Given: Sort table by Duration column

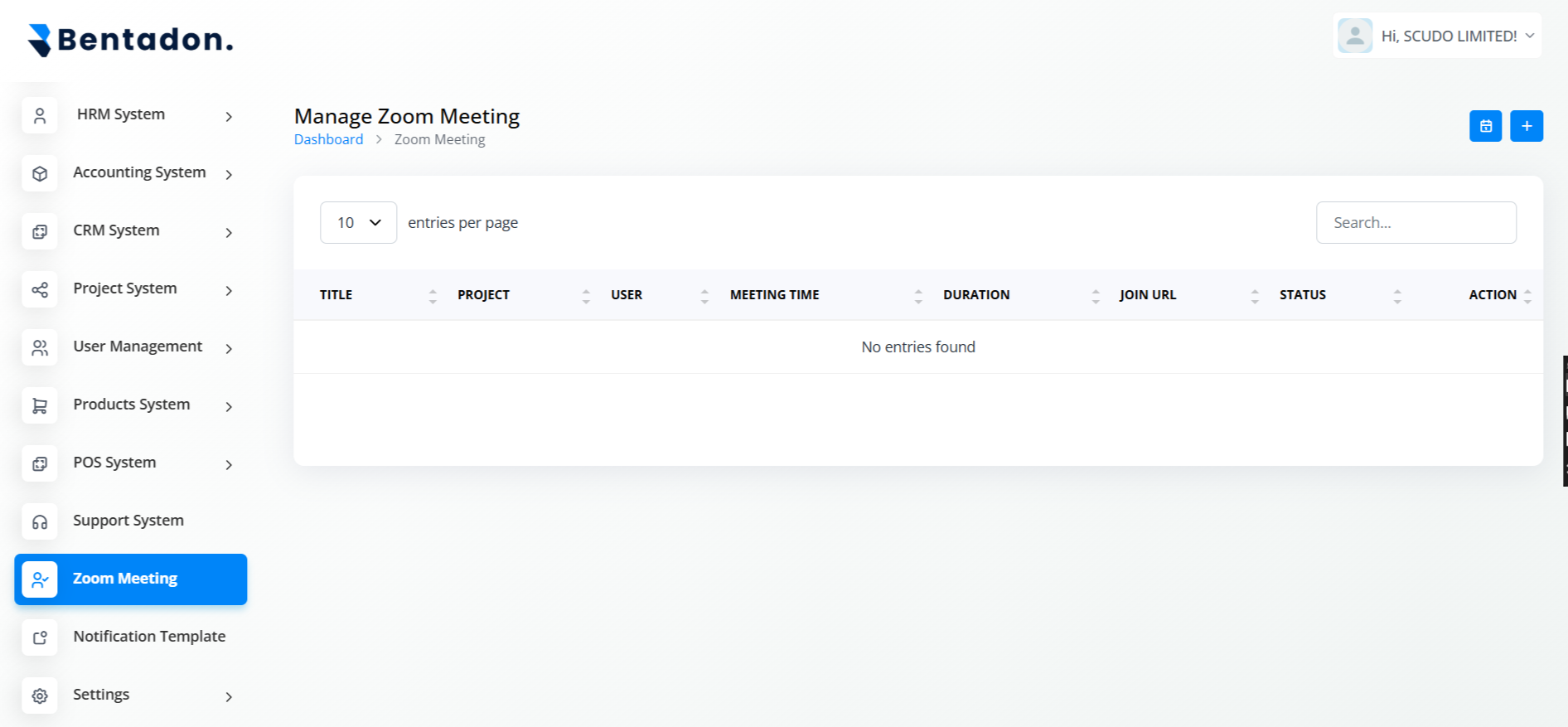Looking at the screenshot, I should pos(1096,296).
